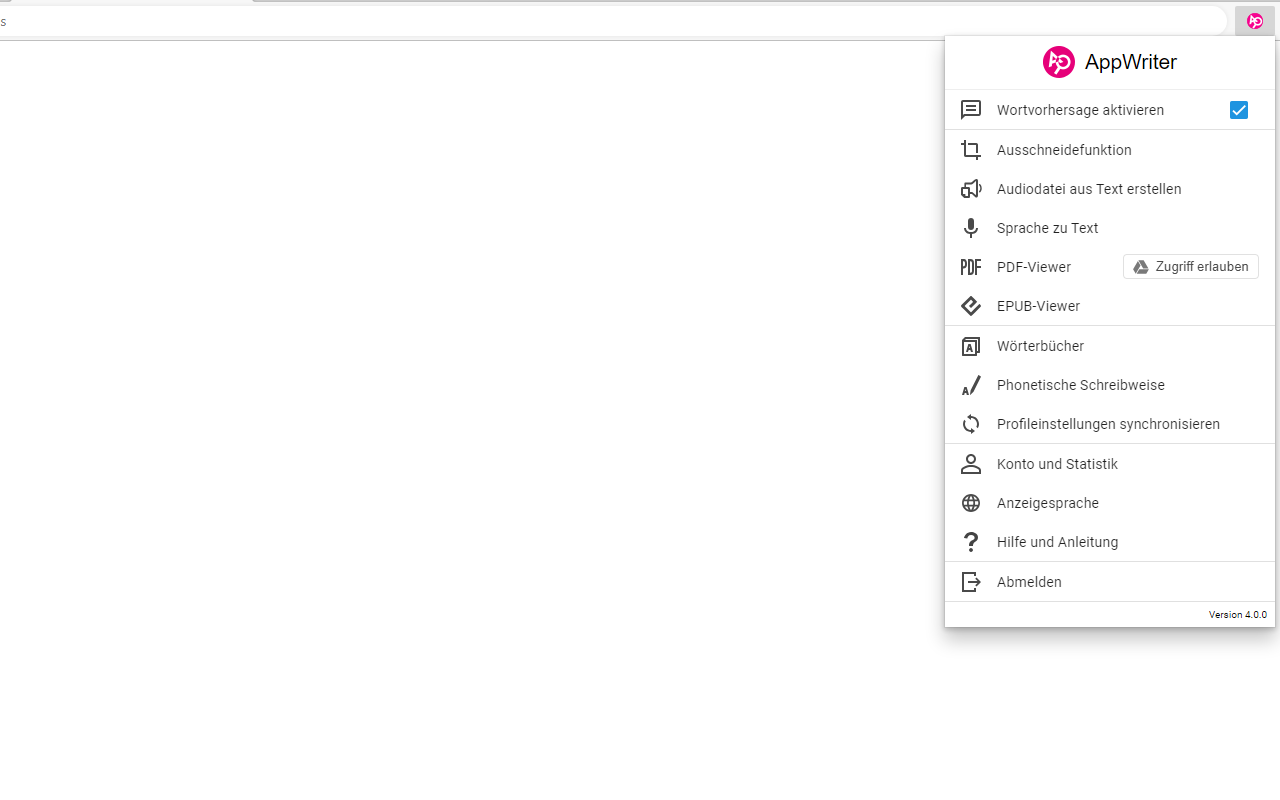Click the Ausschneidefunktion crop icon
The image size is (1280, 800).
(971, 150)
